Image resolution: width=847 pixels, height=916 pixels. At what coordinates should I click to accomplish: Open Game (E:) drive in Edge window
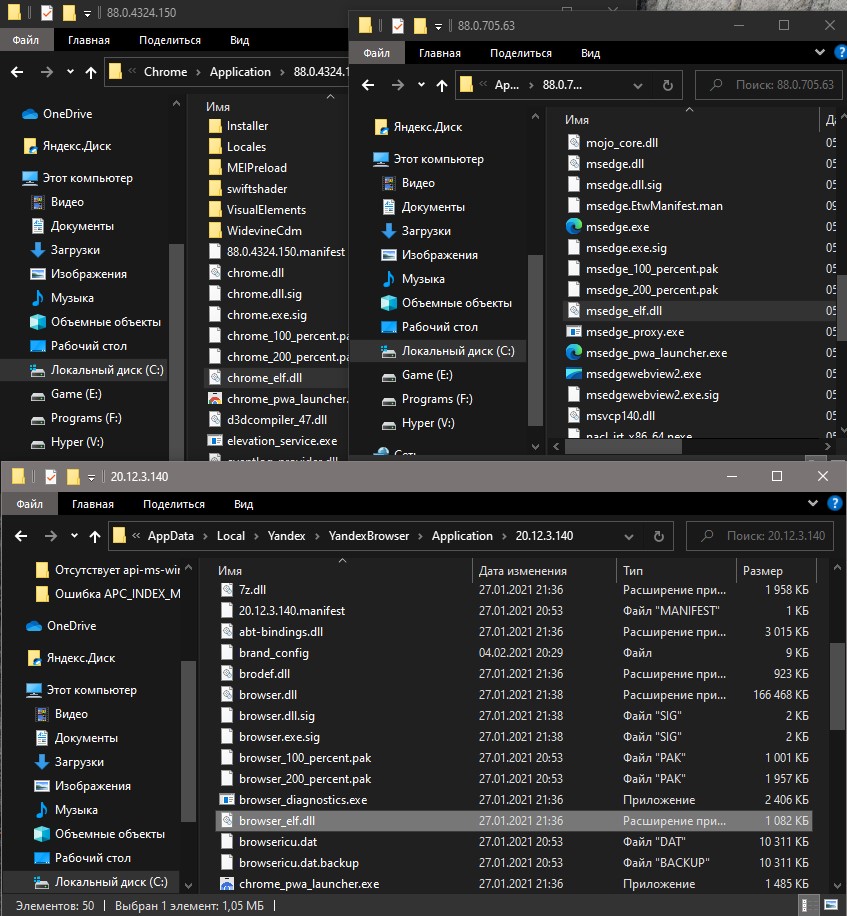pyautogui.click(x=418, y=375)
